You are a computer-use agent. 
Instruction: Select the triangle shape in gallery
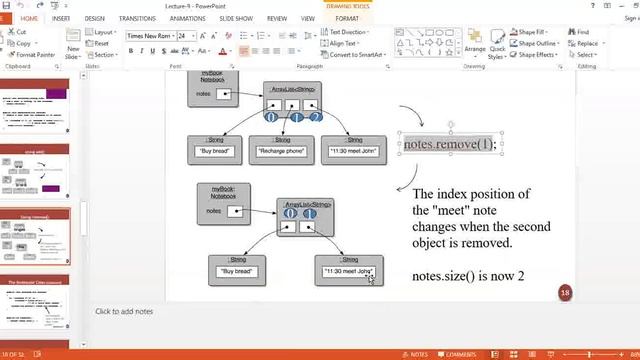[x=400, y=42]
